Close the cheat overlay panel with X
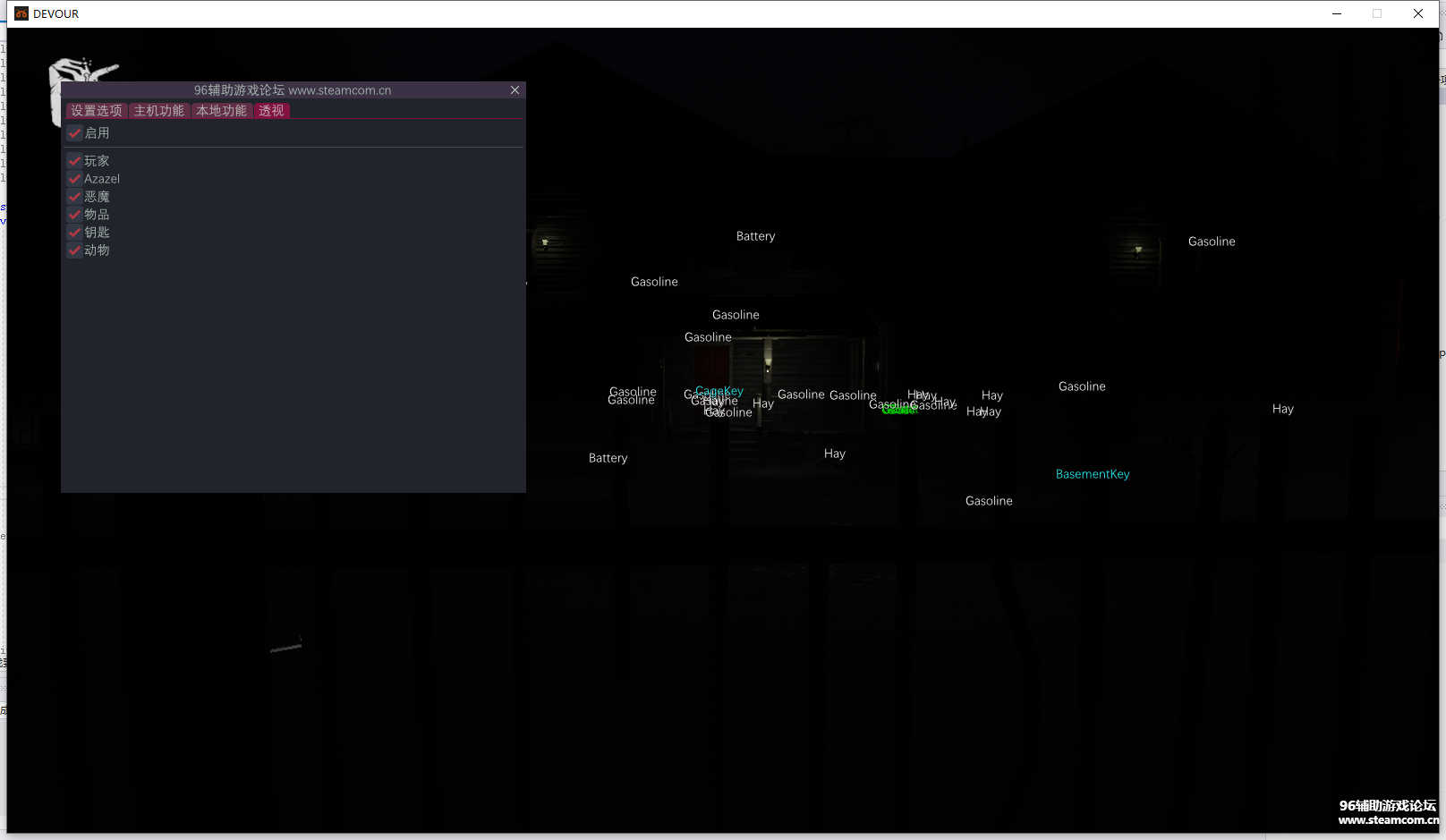Screen dimensions: 1446x840 515,90
